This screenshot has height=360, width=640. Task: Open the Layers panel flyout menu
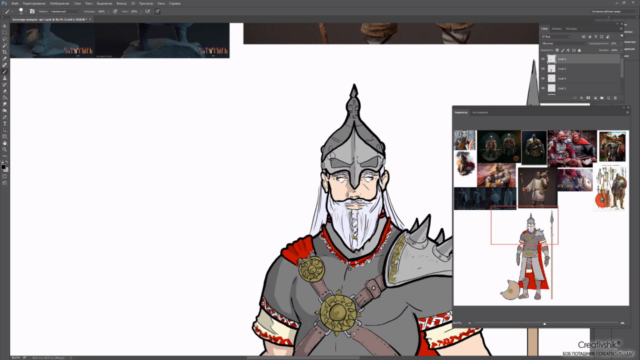point(621,29)
